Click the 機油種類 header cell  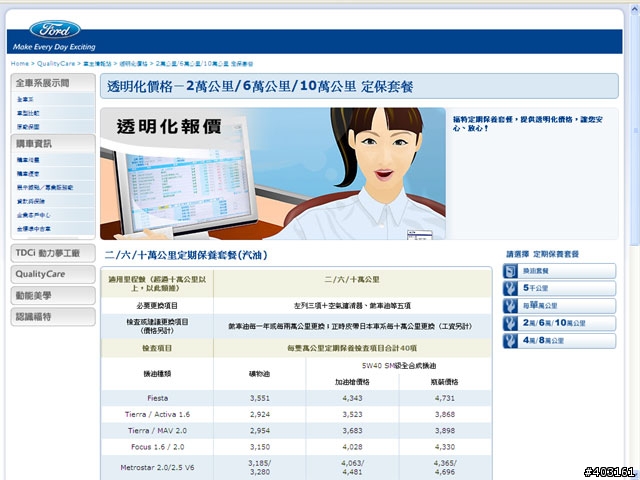pos(157,373)
